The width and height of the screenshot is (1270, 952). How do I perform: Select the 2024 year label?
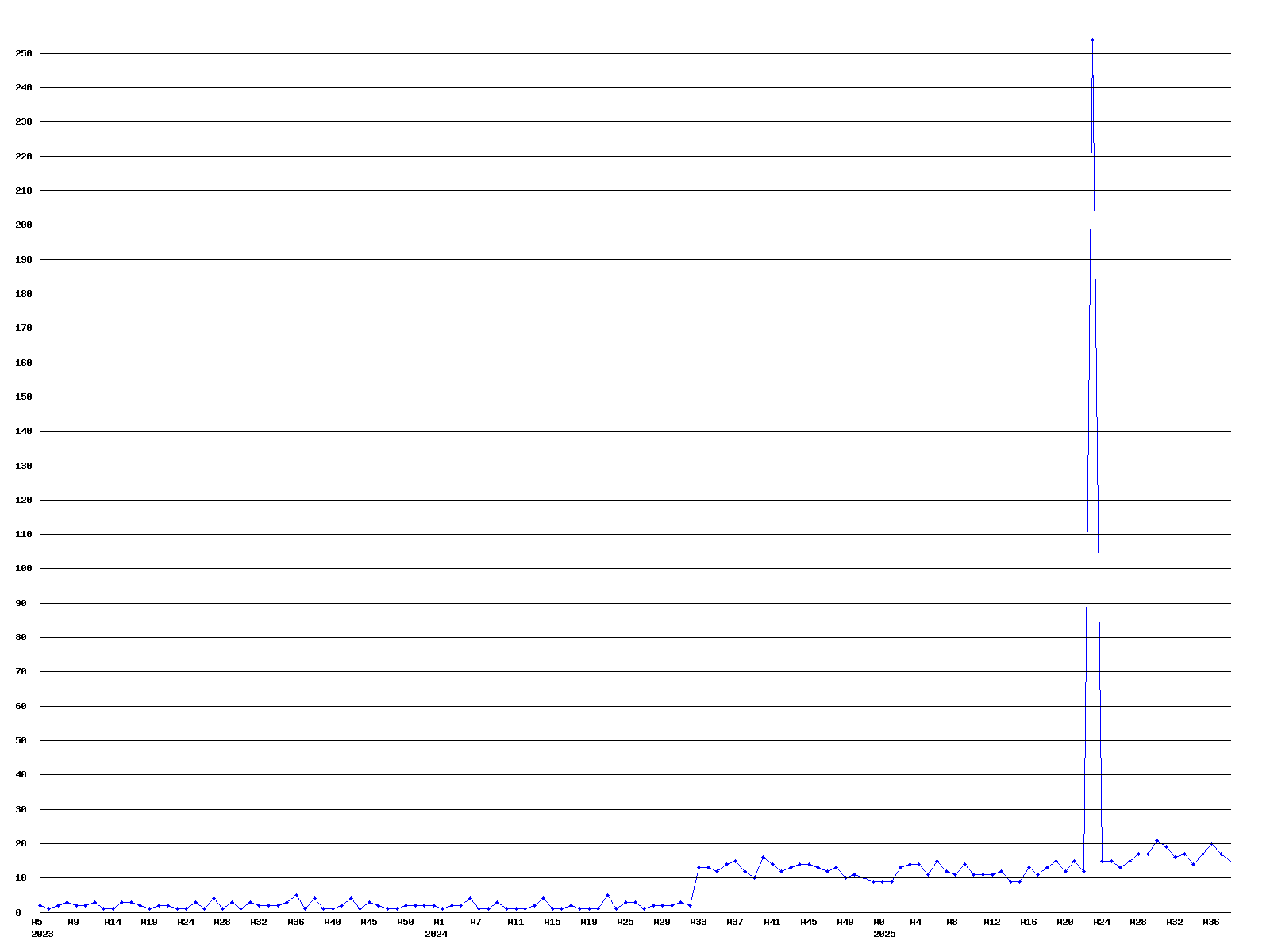pyautogui.click(x=436, y=934)
